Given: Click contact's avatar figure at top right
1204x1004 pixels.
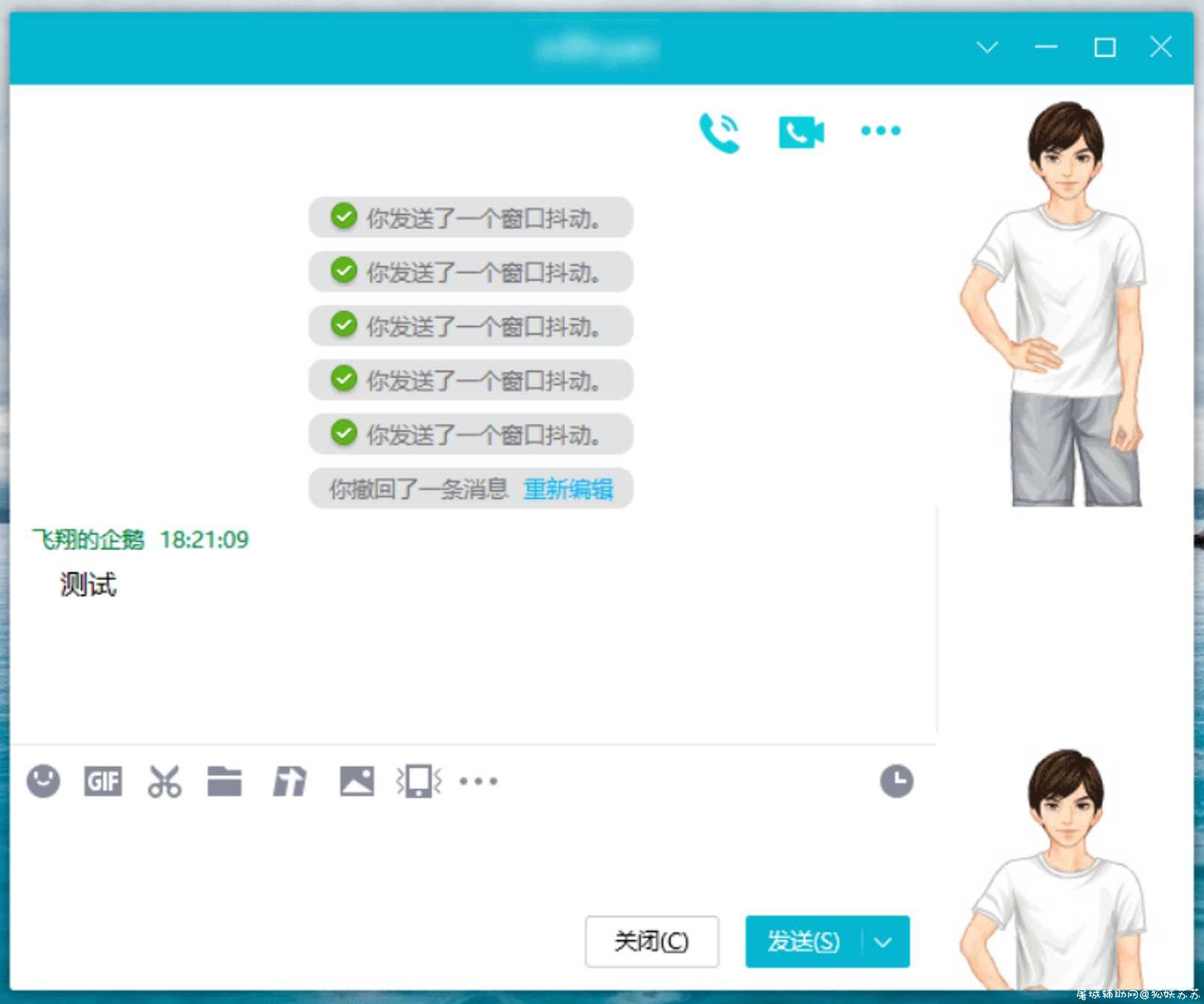Looking at the screenshot, I should 1055,304.
